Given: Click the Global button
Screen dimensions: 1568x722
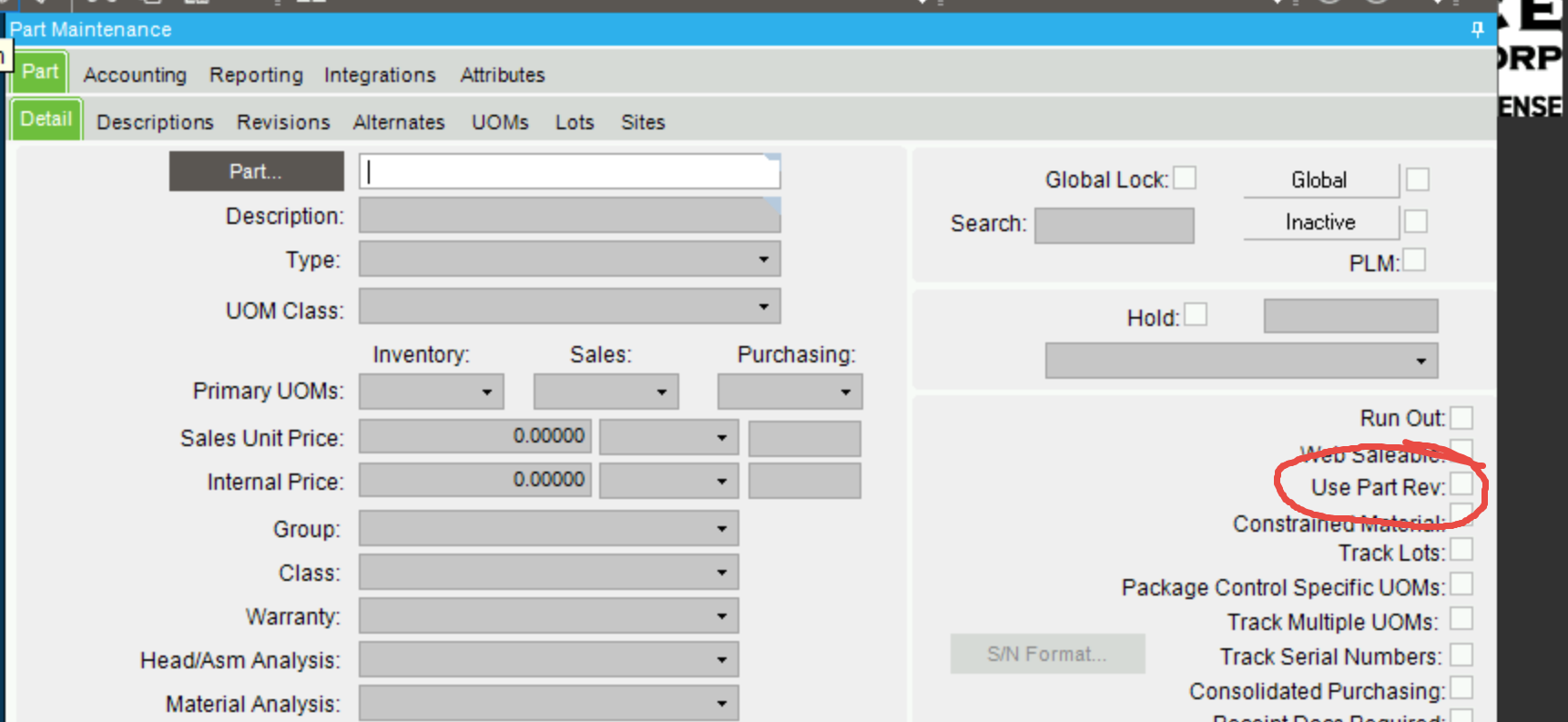Looking at the screenshot, I should coord(1319,180).
